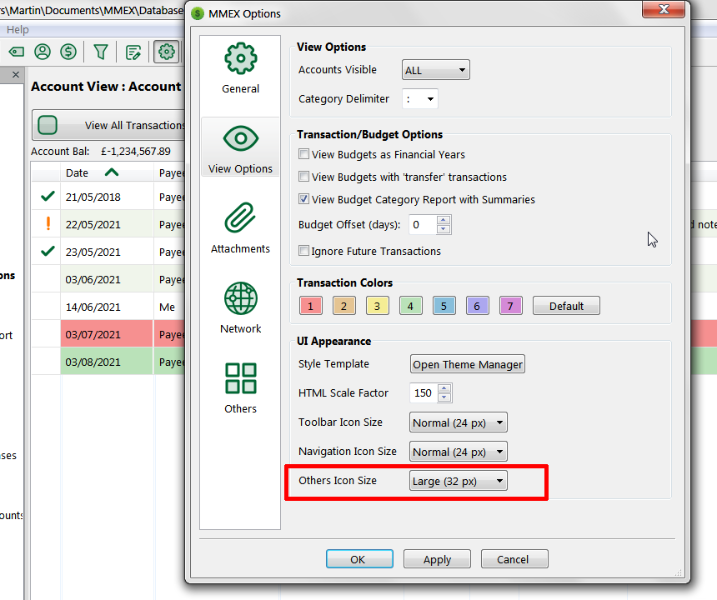Click OK to confirm options
This screenshot has width=717, height=600.
pyautogui.click(x=359, y=559)
